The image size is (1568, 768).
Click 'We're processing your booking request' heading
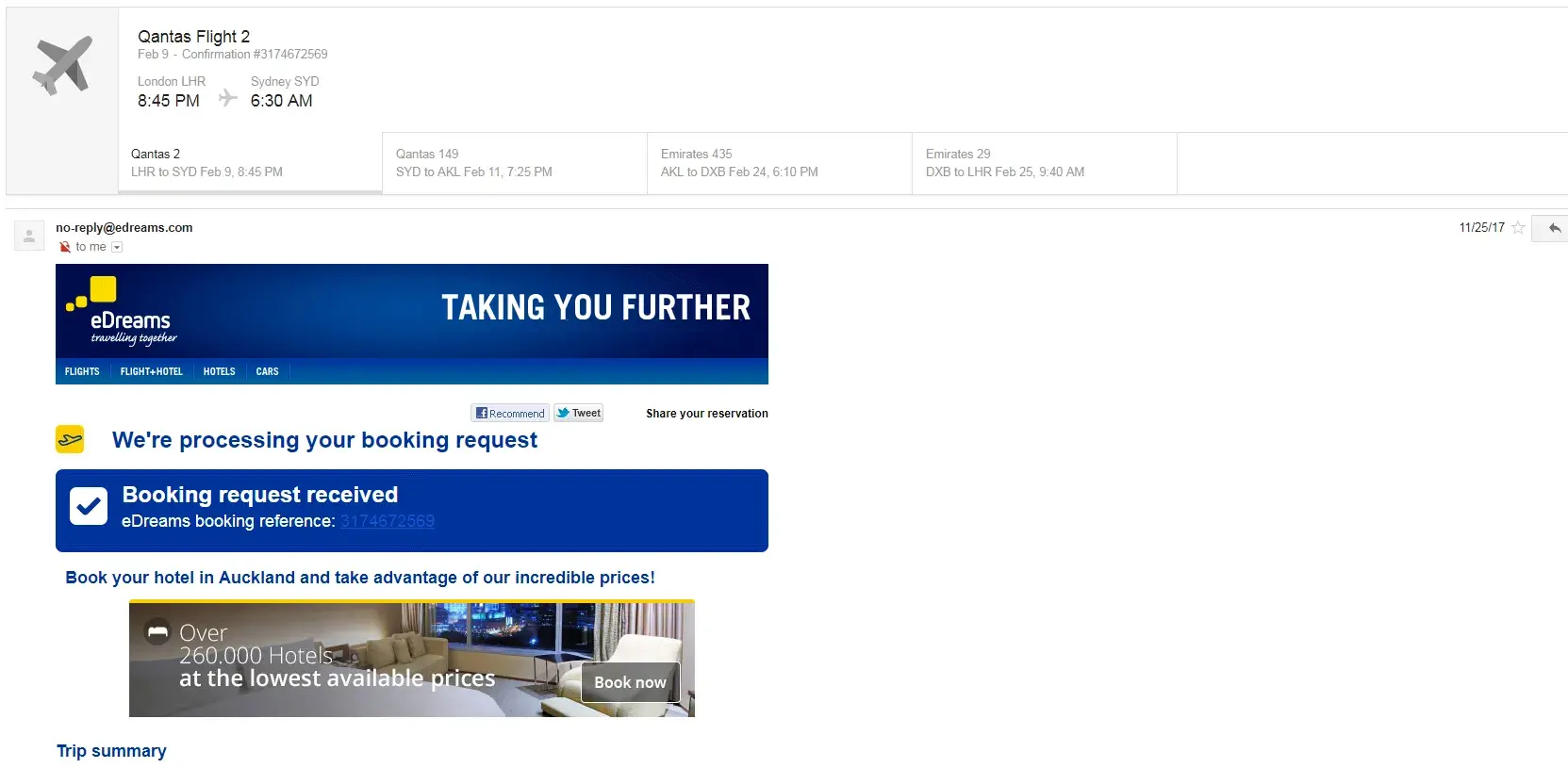(x=325, y=440)
